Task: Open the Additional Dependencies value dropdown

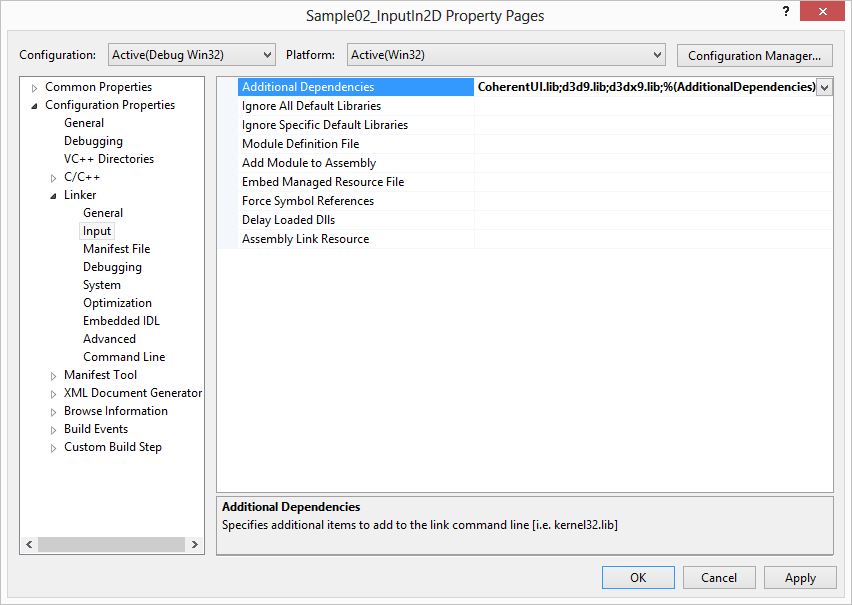Action: point(823,87)
